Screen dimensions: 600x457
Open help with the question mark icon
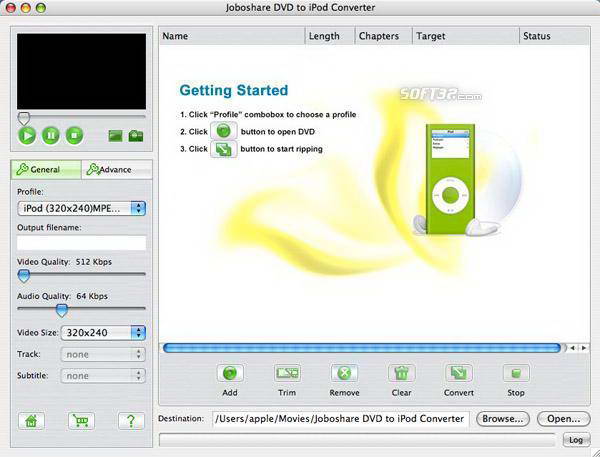(x=131, y=421)
